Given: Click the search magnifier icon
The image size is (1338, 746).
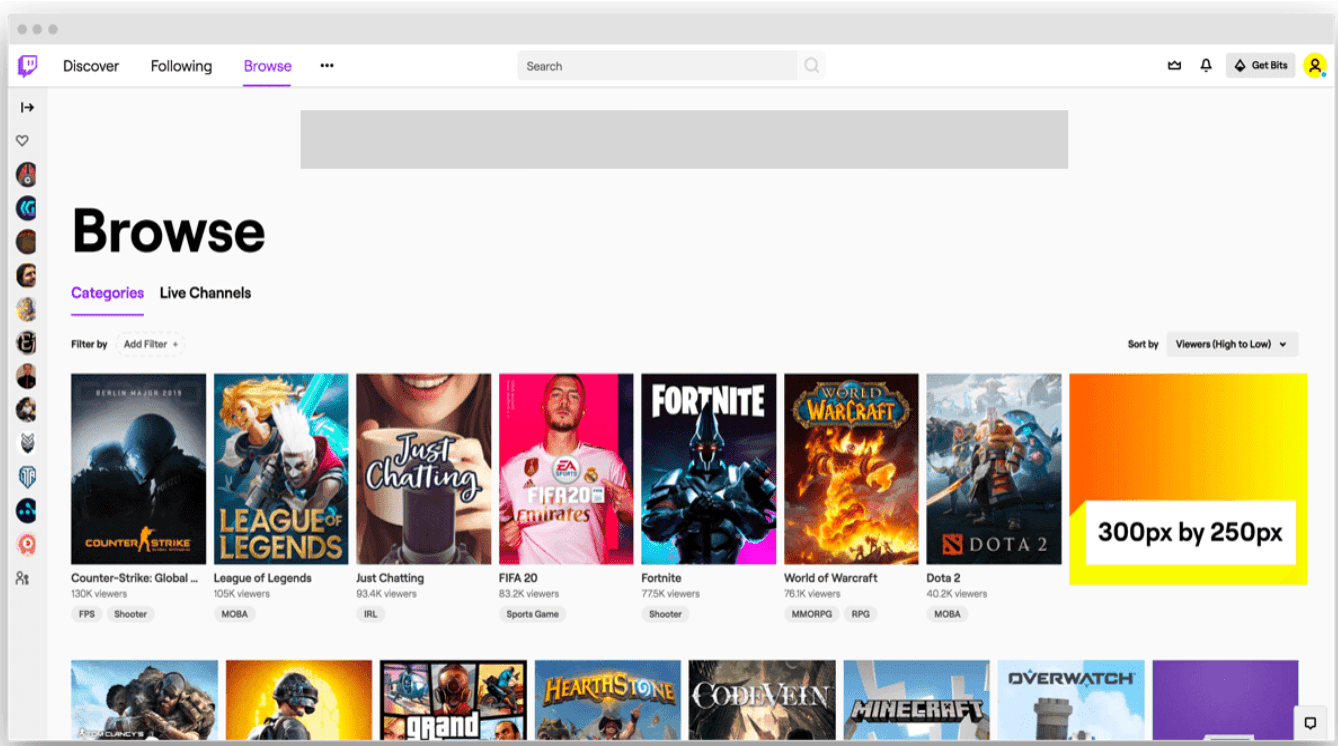Looking at the screenshot, I should click(812, 66).
